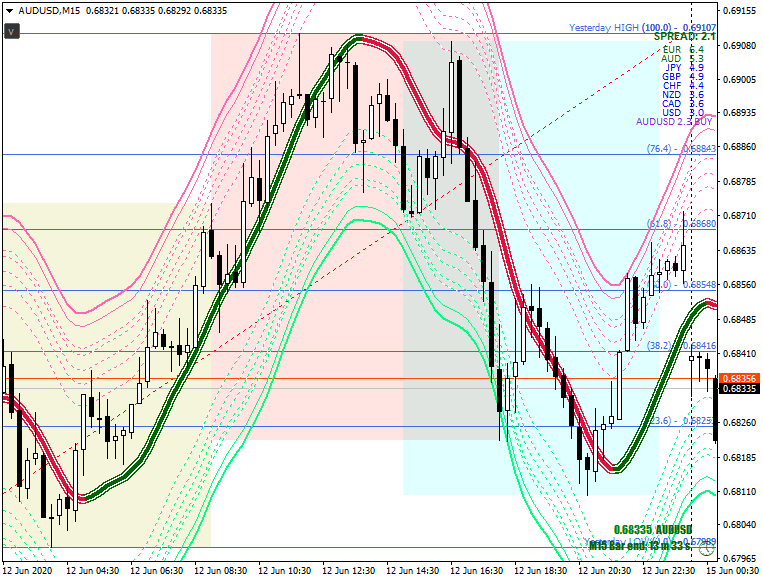
Task: Click the green 0.68335 AUDUSD price label
Action: [653, 529]
